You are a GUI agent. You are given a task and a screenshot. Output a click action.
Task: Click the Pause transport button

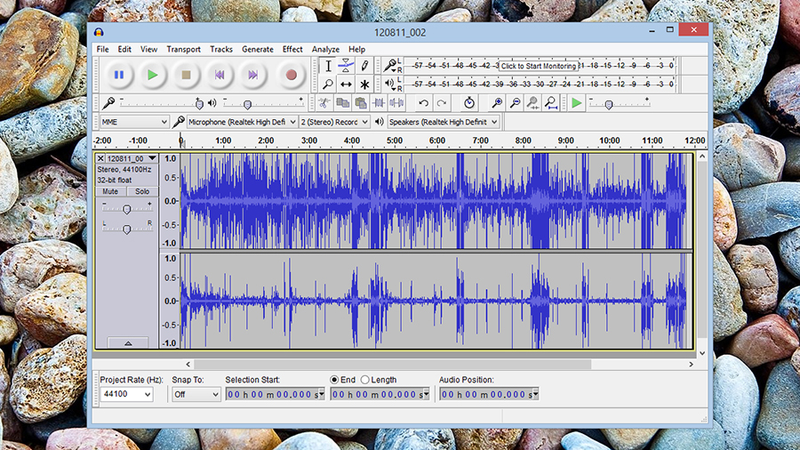[119, 75]
